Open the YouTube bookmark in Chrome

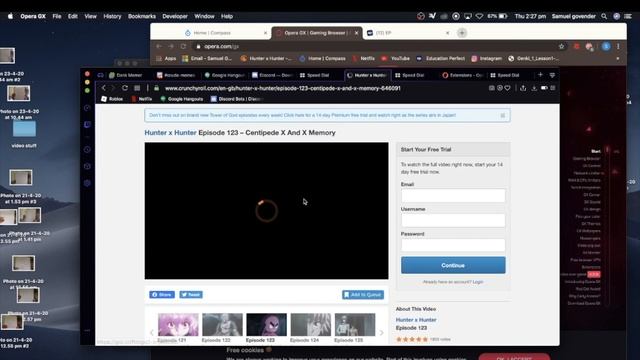(x=396, y=58)
